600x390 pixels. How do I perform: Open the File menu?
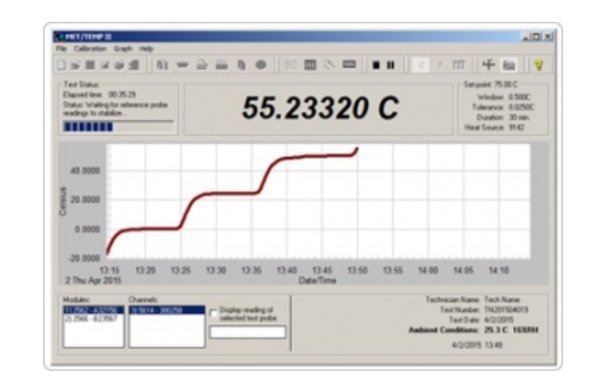pyautogui.click(x=61, y=49)
